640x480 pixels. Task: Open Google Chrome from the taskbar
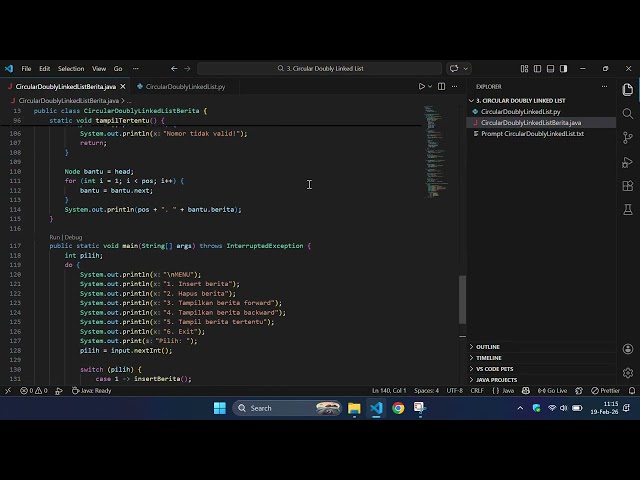point(398,408)
